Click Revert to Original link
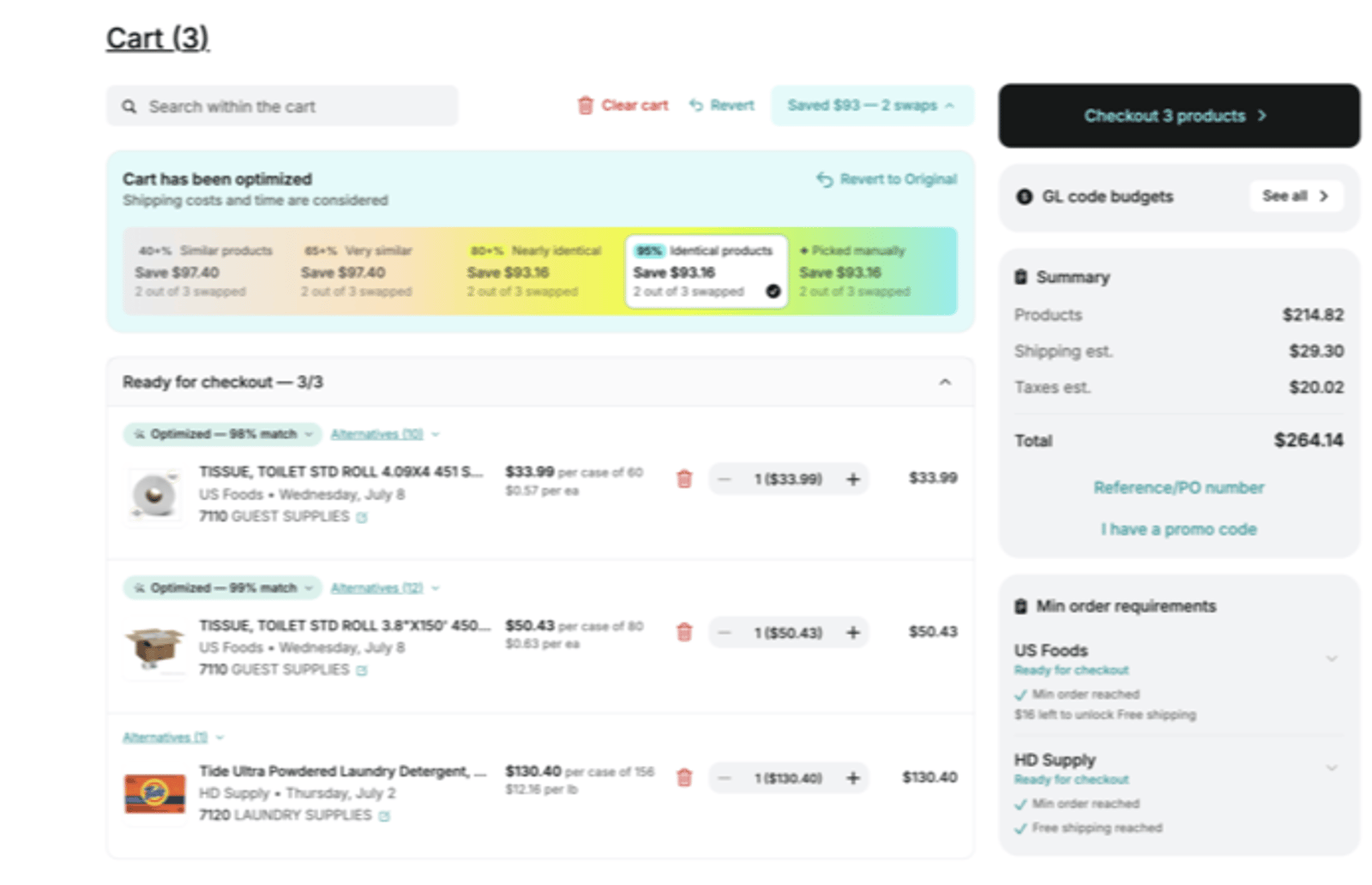The image size is (1372, 885). [x=887, y=179]
